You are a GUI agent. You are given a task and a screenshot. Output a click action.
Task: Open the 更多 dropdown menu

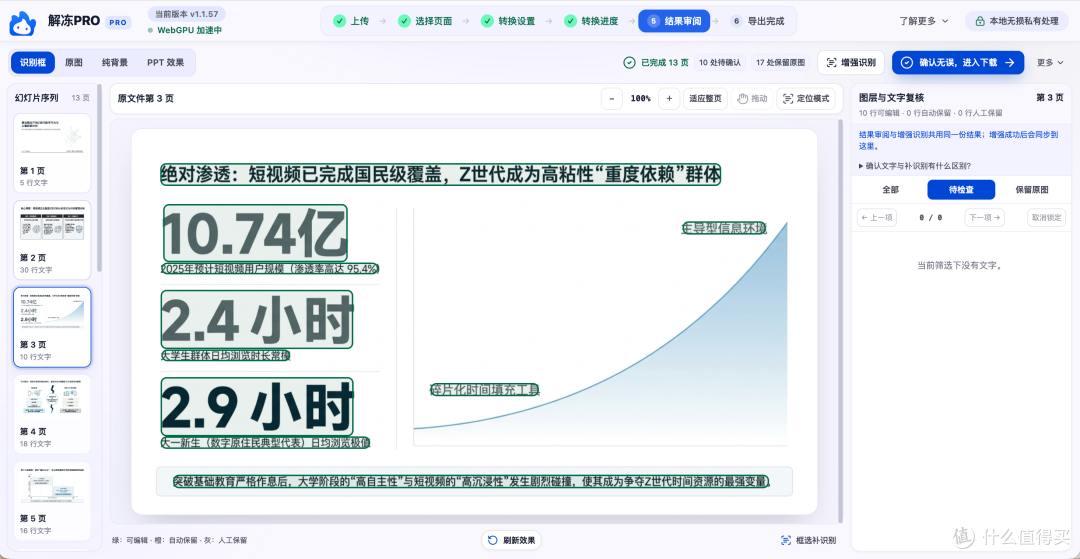coord(1050,63)
